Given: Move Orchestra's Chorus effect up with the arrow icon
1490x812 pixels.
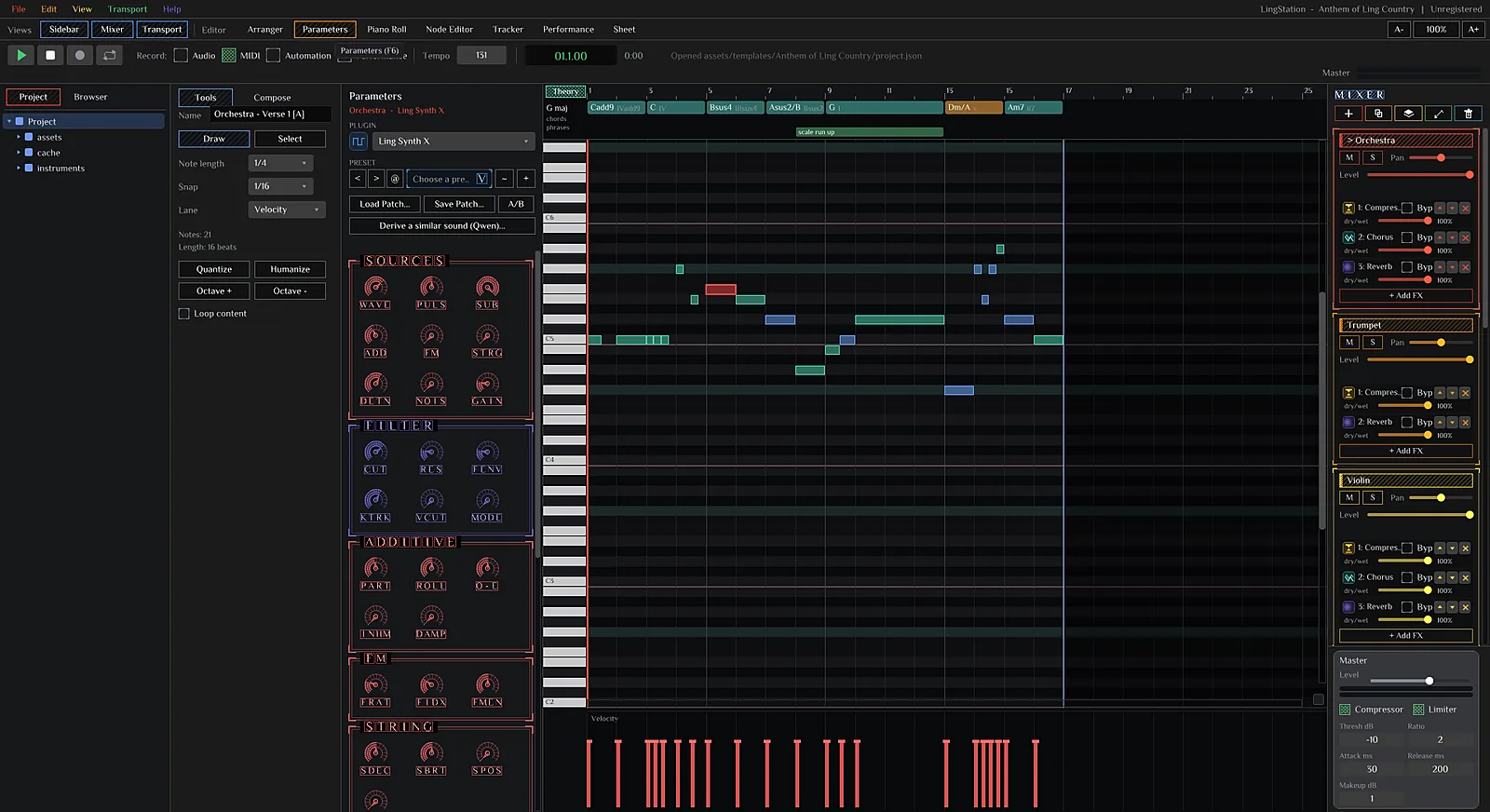Looking at the screenshot, I should coord(1440,237).
